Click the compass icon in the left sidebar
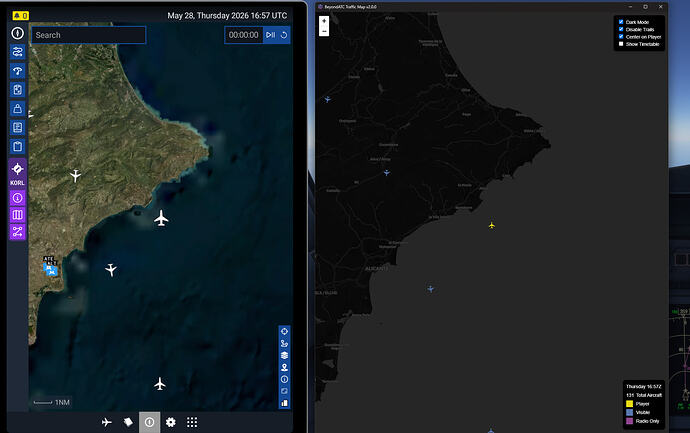Image resolution: width=690 pixels, height=433 pixels. [x=18, y=33]
